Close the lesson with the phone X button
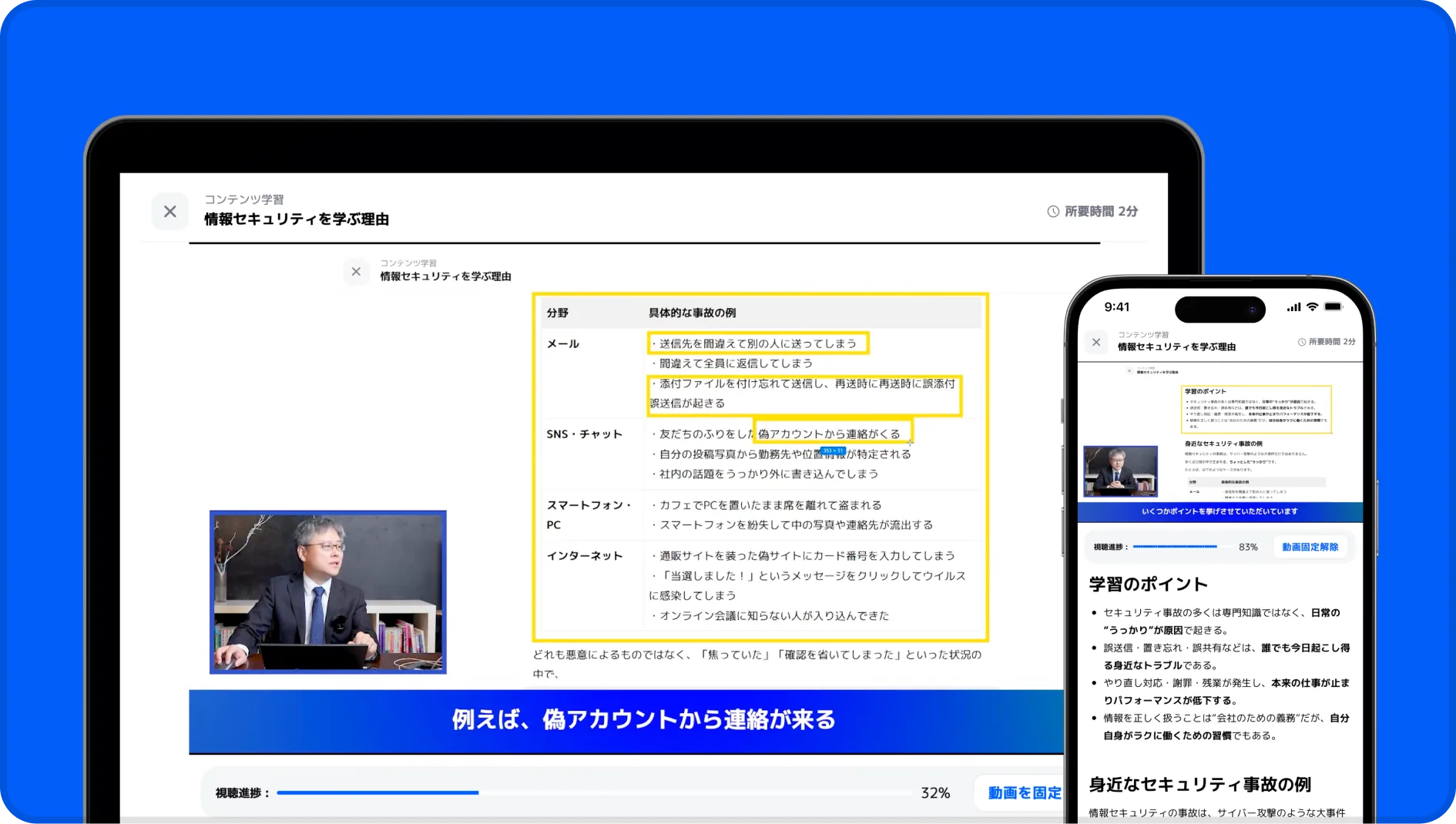 point(1096,342)
